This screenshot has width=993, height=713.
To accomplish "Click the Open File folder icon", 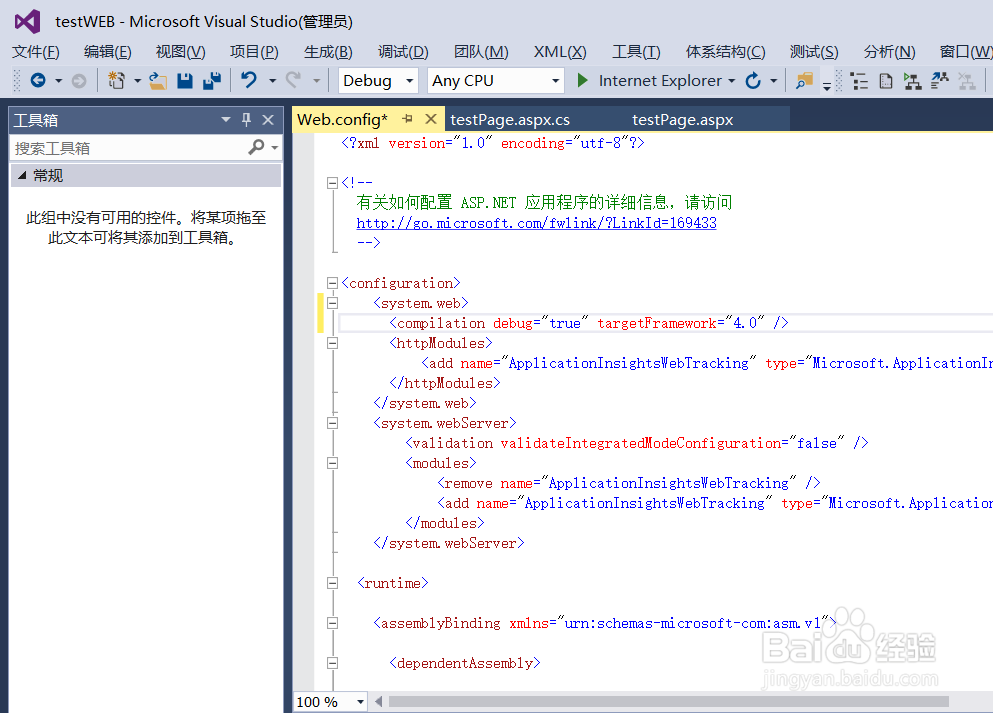I will point(158,80).
